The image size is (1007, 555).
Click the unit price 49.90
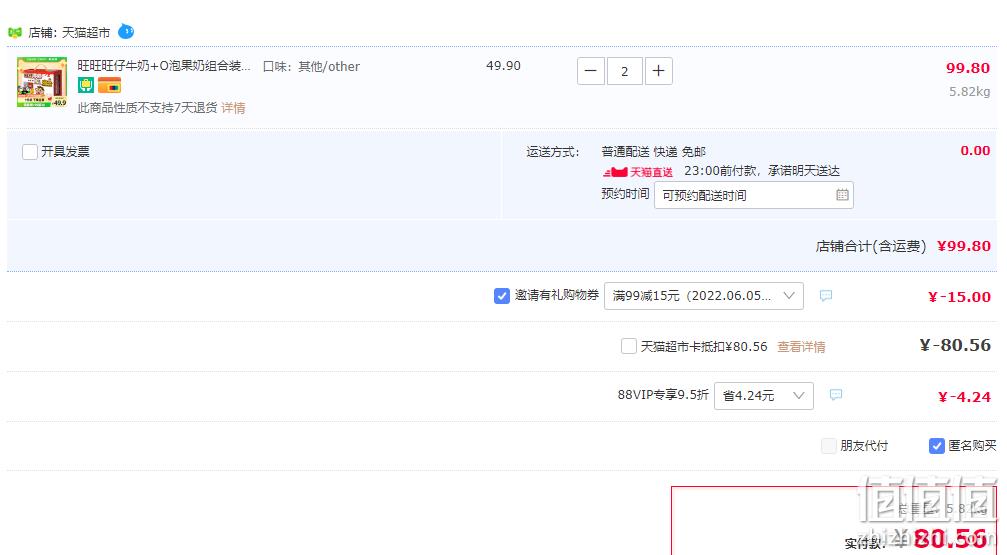click(504, 66)
